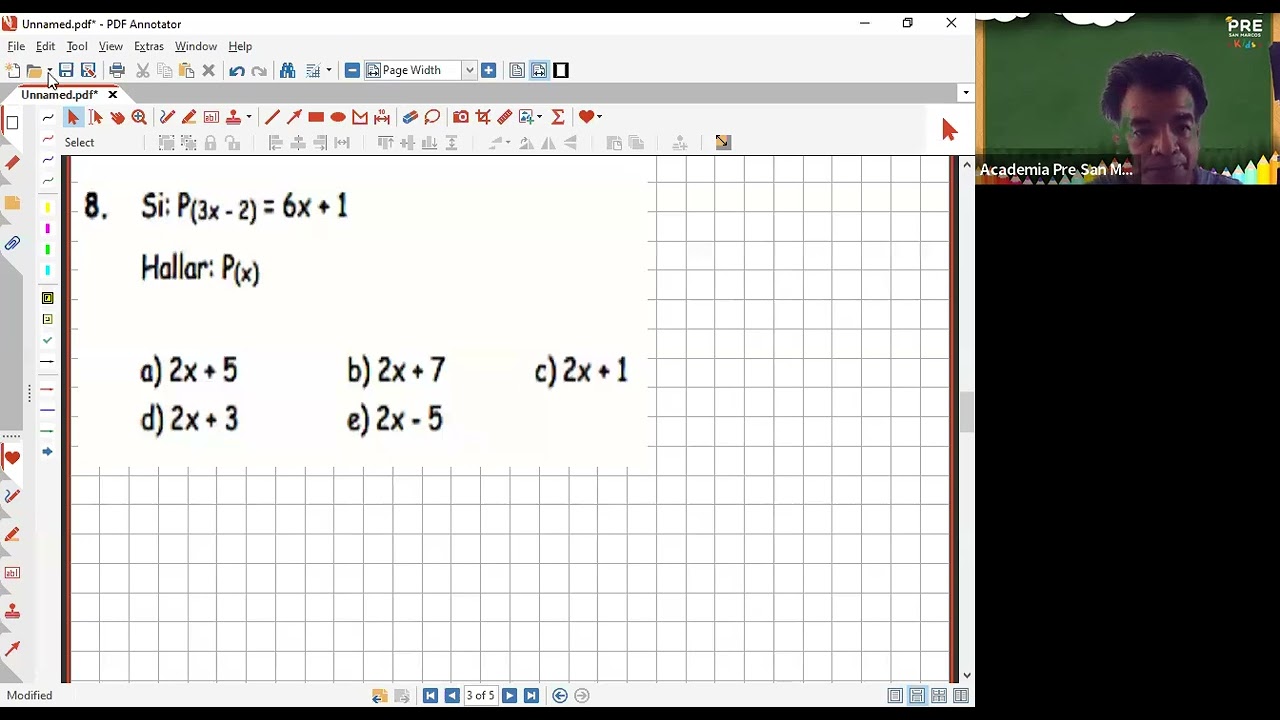This screenshot has width=1280, height=720.
Task: Select the Stamp tool
Action: click(x=233, y=117)
